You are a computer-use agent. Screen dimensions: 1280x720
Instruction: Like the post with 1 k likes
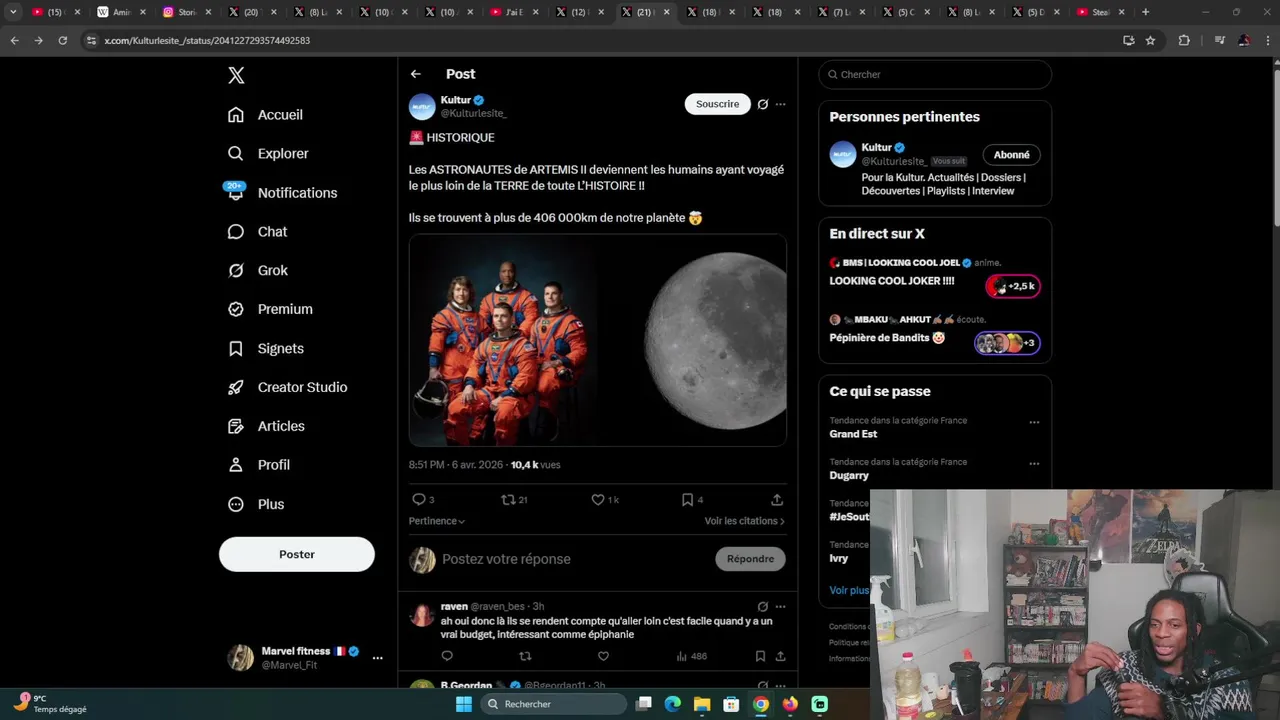[598, 499]
